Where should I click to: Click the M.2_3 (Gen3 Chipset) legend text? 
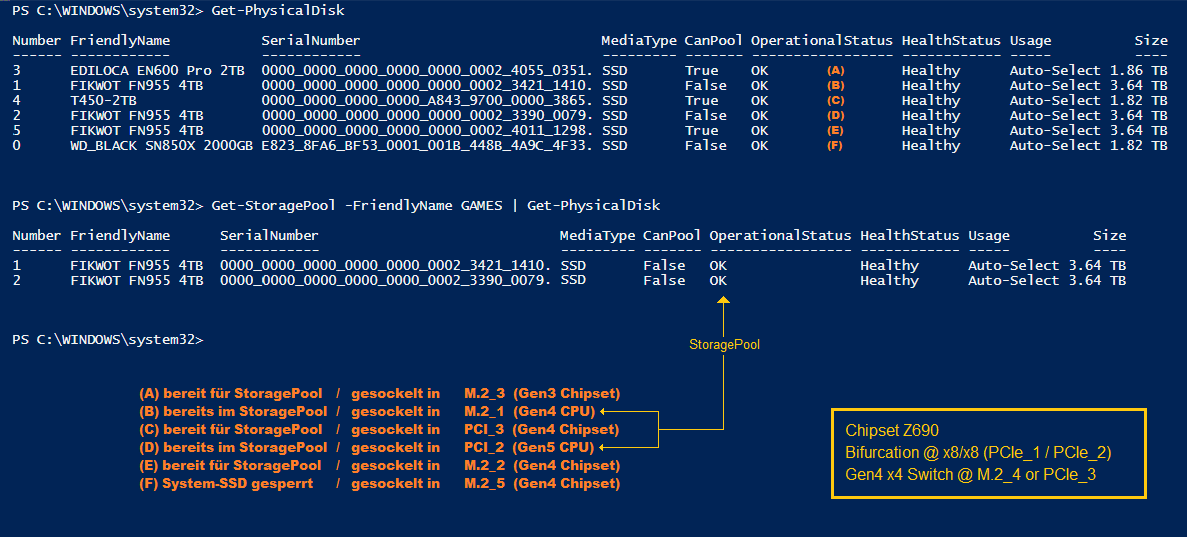coord(542,393)
